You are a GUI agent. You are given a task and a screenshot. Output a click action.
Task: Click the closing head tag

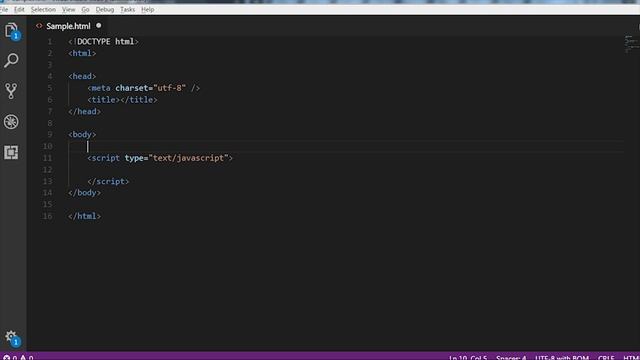point(84,111)
